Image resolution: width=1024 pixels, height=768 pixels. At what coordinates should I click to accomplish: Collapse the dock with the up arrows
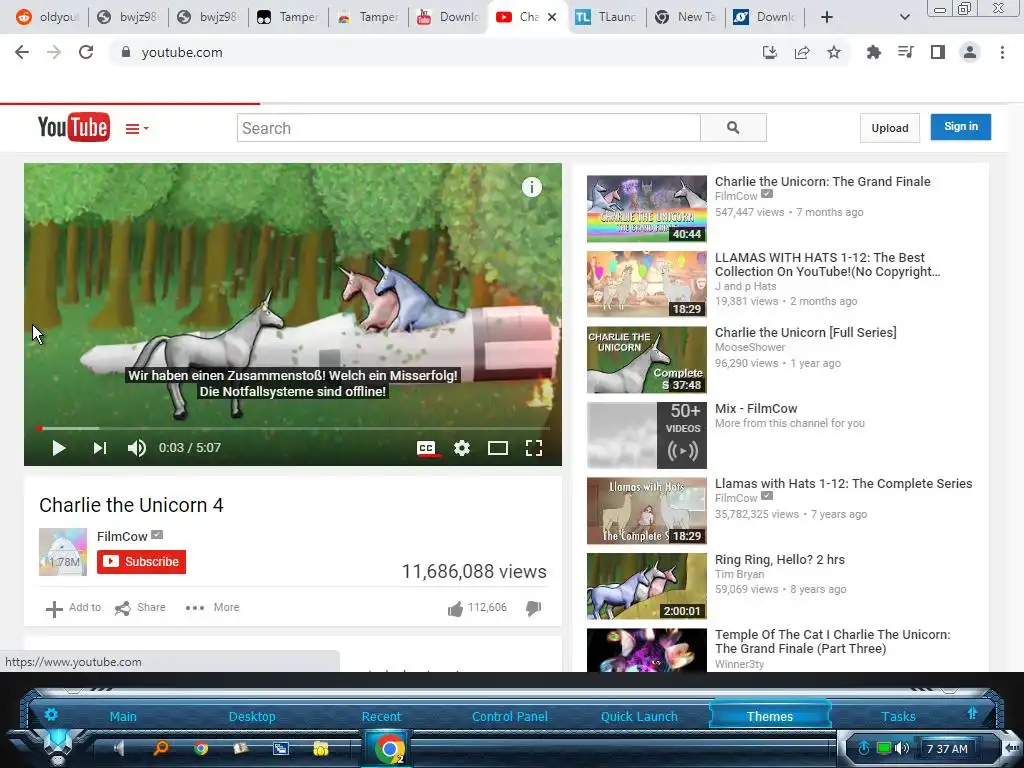[x=972, y=713]
